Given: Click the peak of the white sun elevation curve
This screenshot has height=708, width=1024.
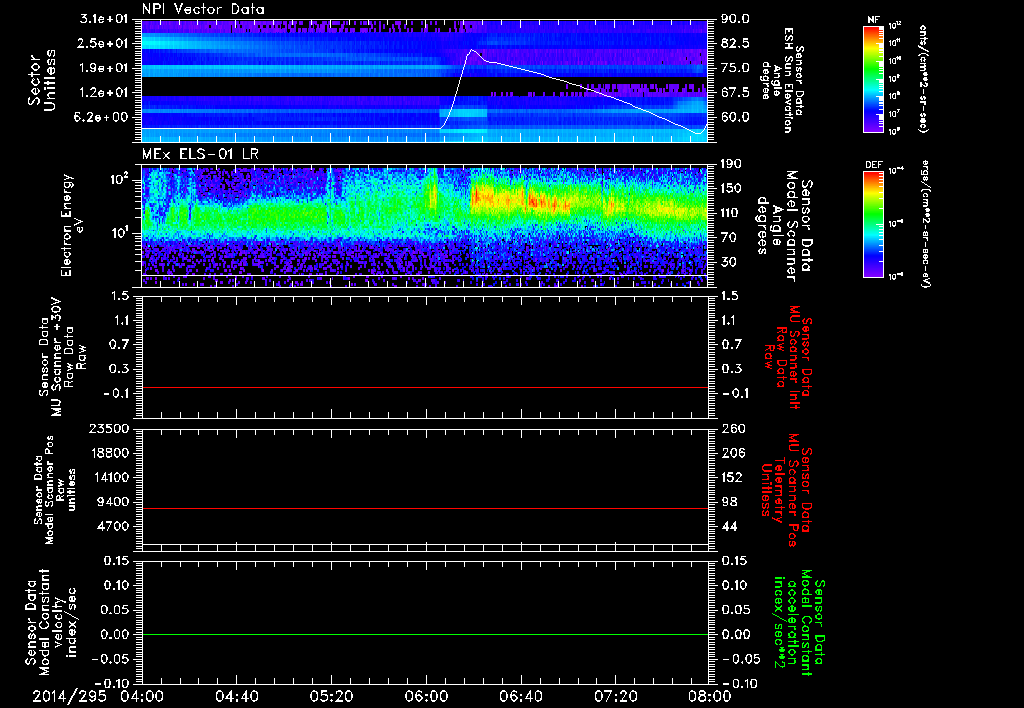Looking at the screenshot, I should pos(471,49).
